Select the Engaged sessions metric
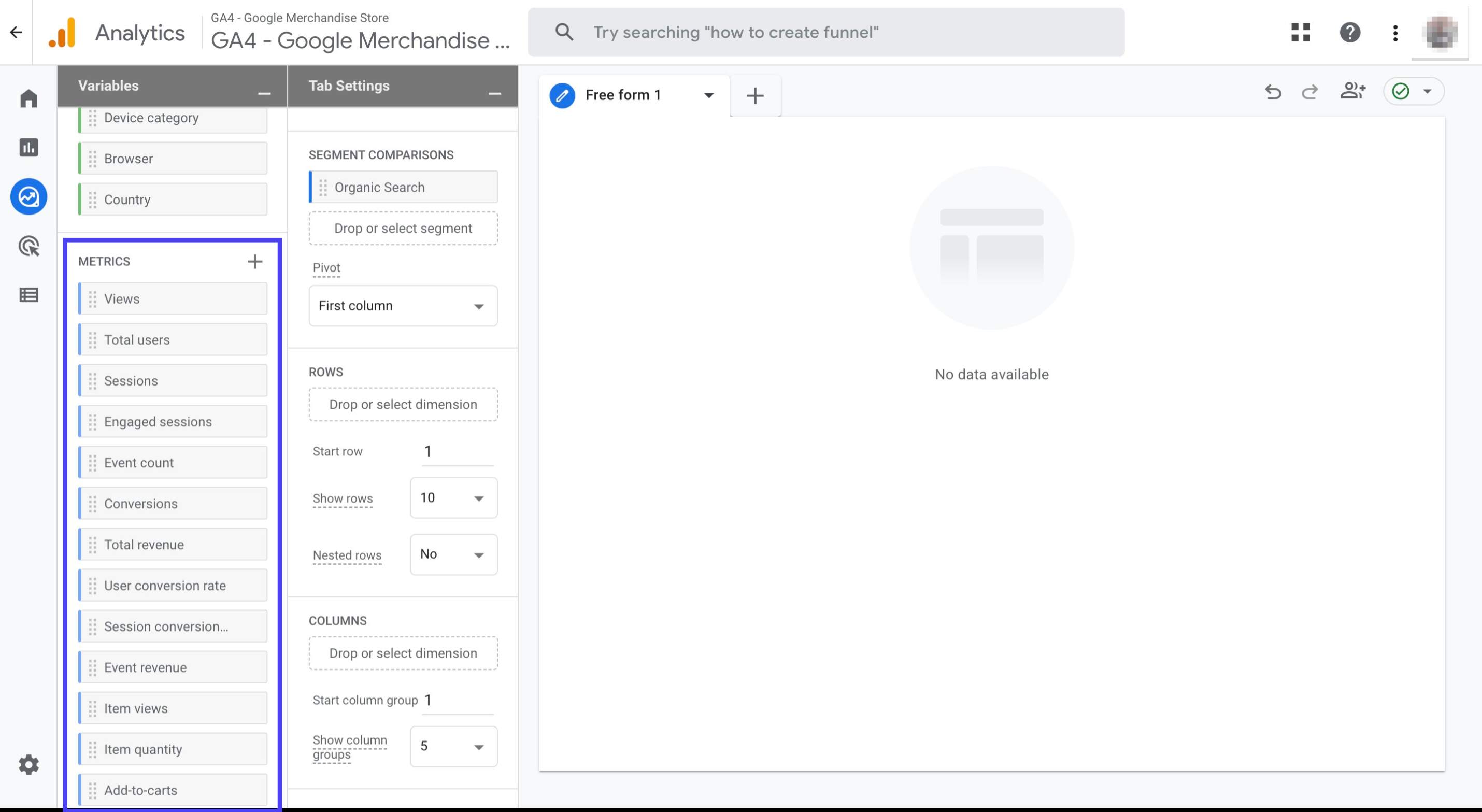This screenshot has width=1482, height=812. click(173, 421)
